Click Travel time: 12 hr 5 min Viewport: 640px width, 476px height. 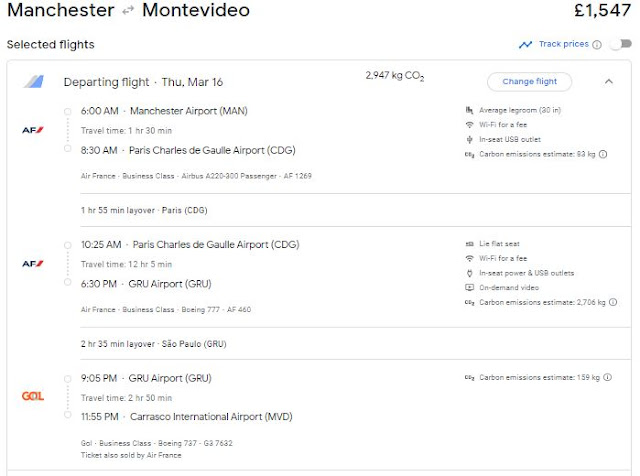pyautogui.click(x=126, y=264)
